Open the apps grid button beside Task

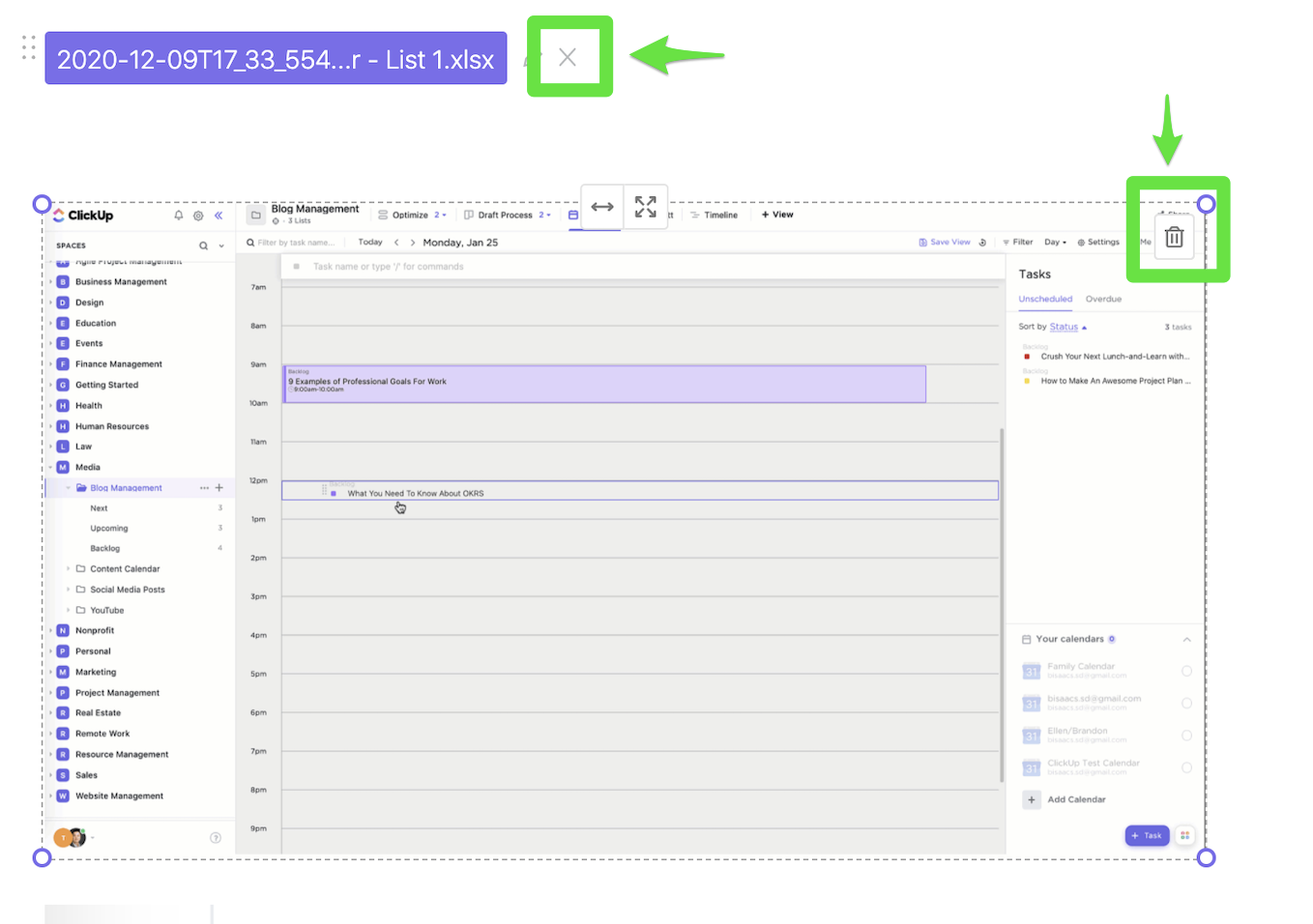1184,835
